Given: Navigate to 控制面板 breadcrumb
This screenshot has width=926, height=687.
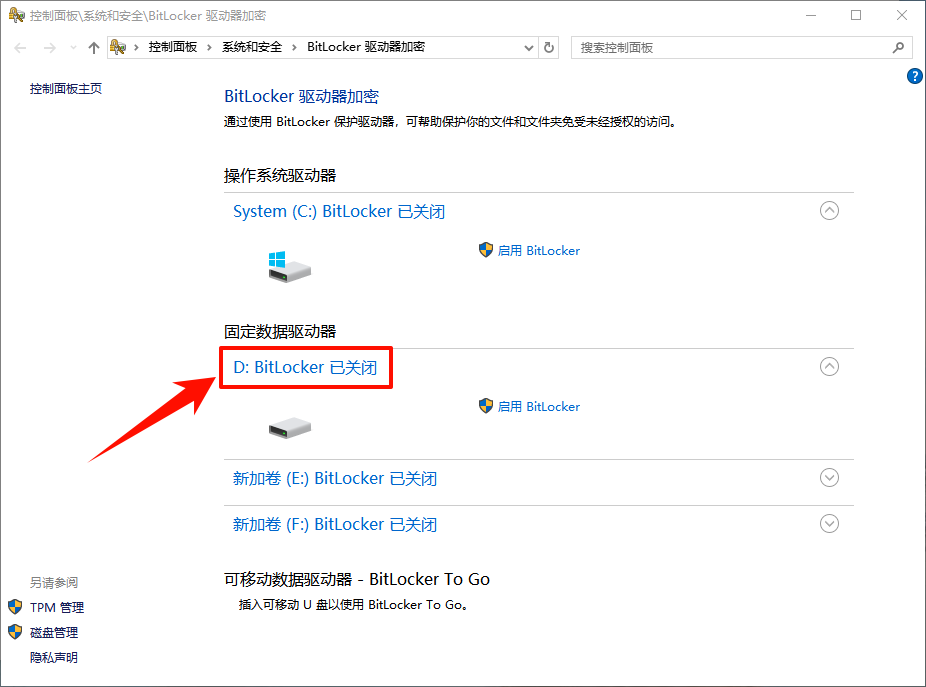Looking at the screenshot, I should pos(172,47).
